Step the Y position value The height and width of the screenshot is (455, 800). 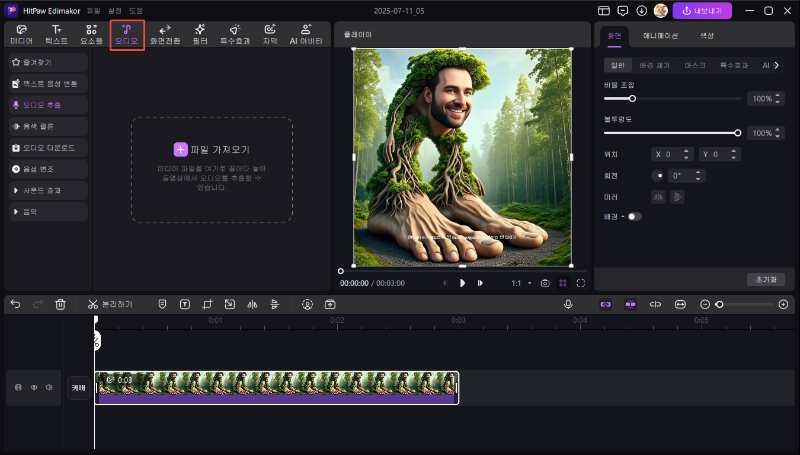point(733,154)
